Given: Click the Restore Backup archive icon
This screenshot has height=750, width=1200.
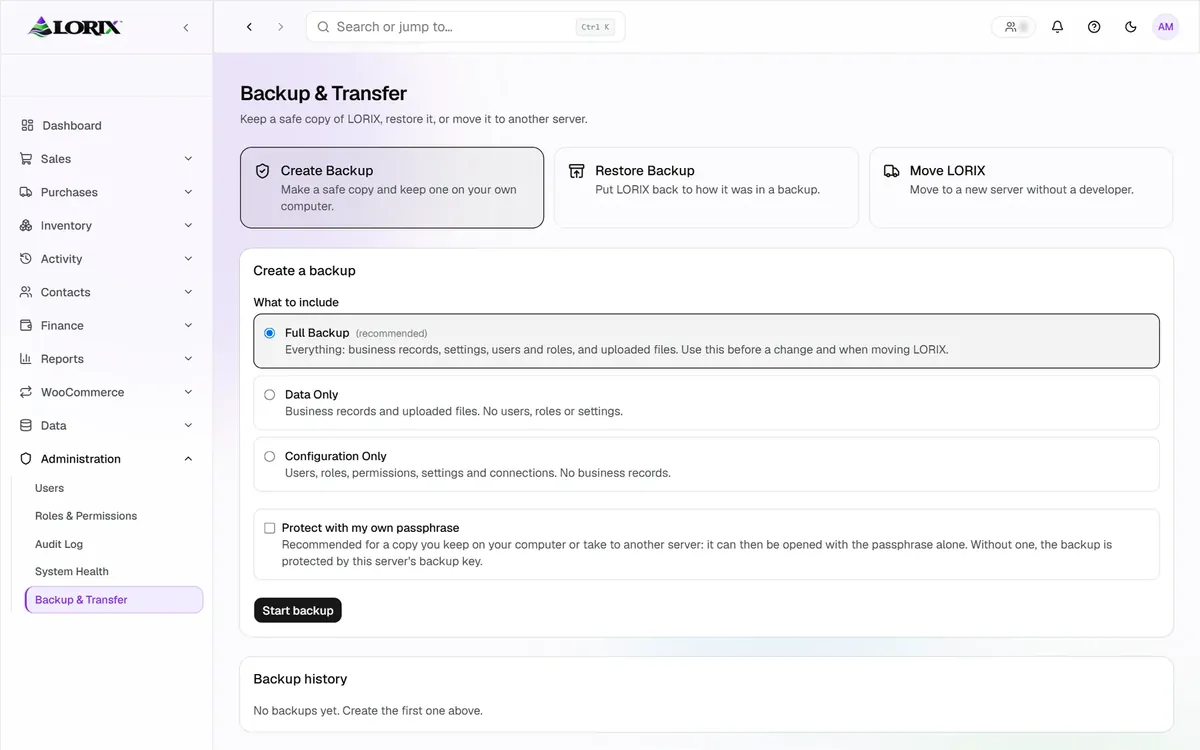Looking at the screenshot, I should point(577,171).
